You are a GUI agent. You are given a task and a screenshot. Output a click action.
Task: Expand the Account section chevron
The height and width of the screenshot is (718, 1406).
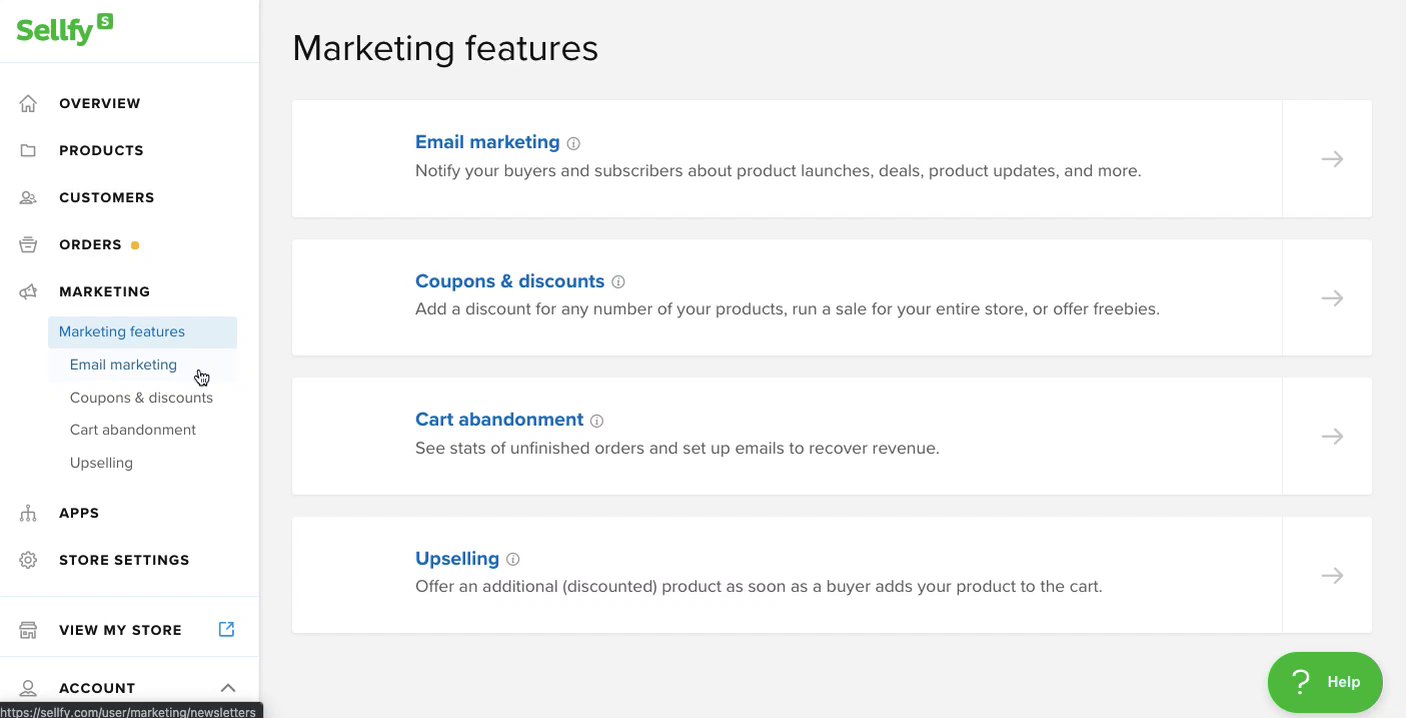pyautogui.click(x=228, y=688)
